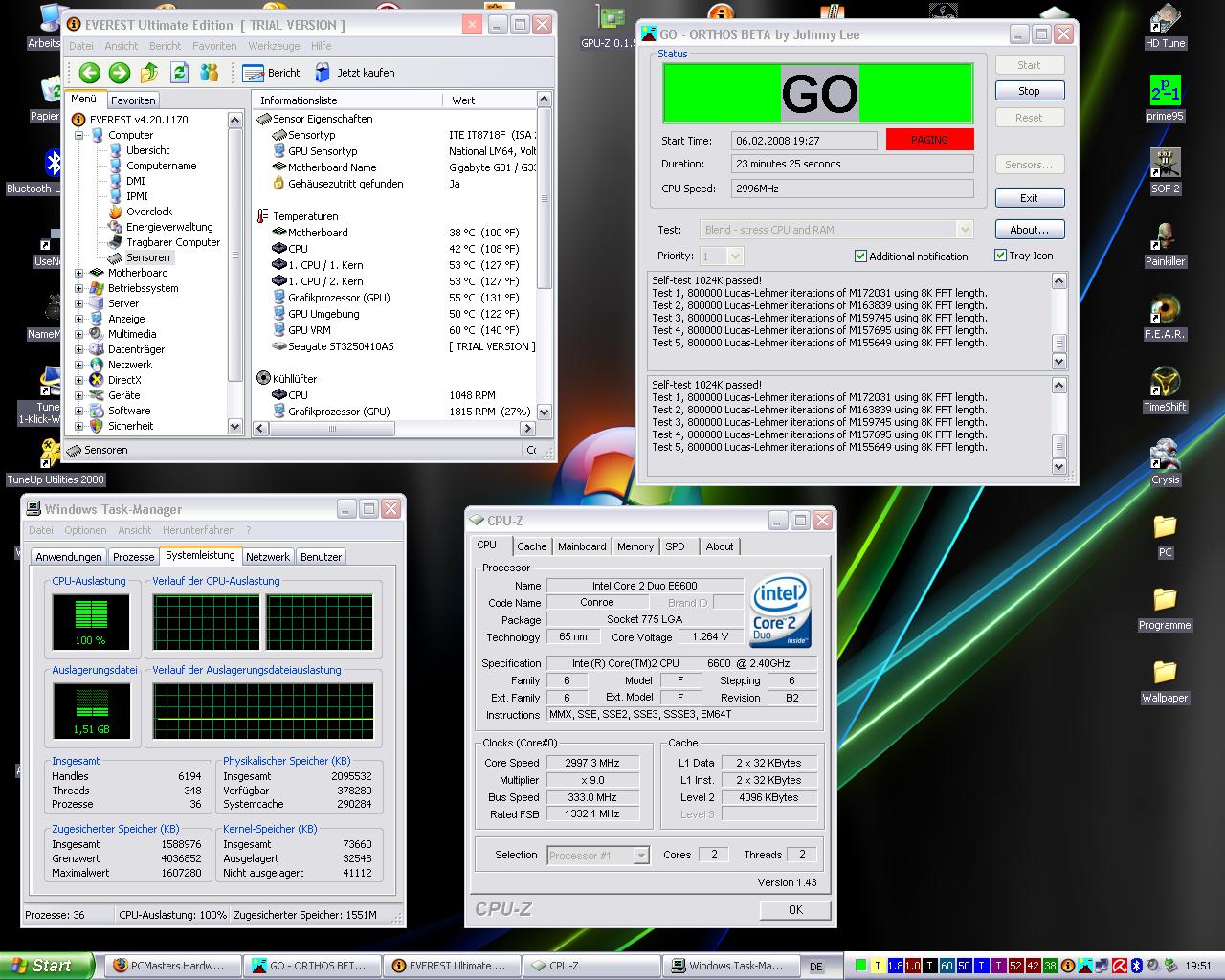Viewport: 1225px width, 980px height.
Task: Click the EVEREST tree panel vertical scrollbar
Action: 234,273
